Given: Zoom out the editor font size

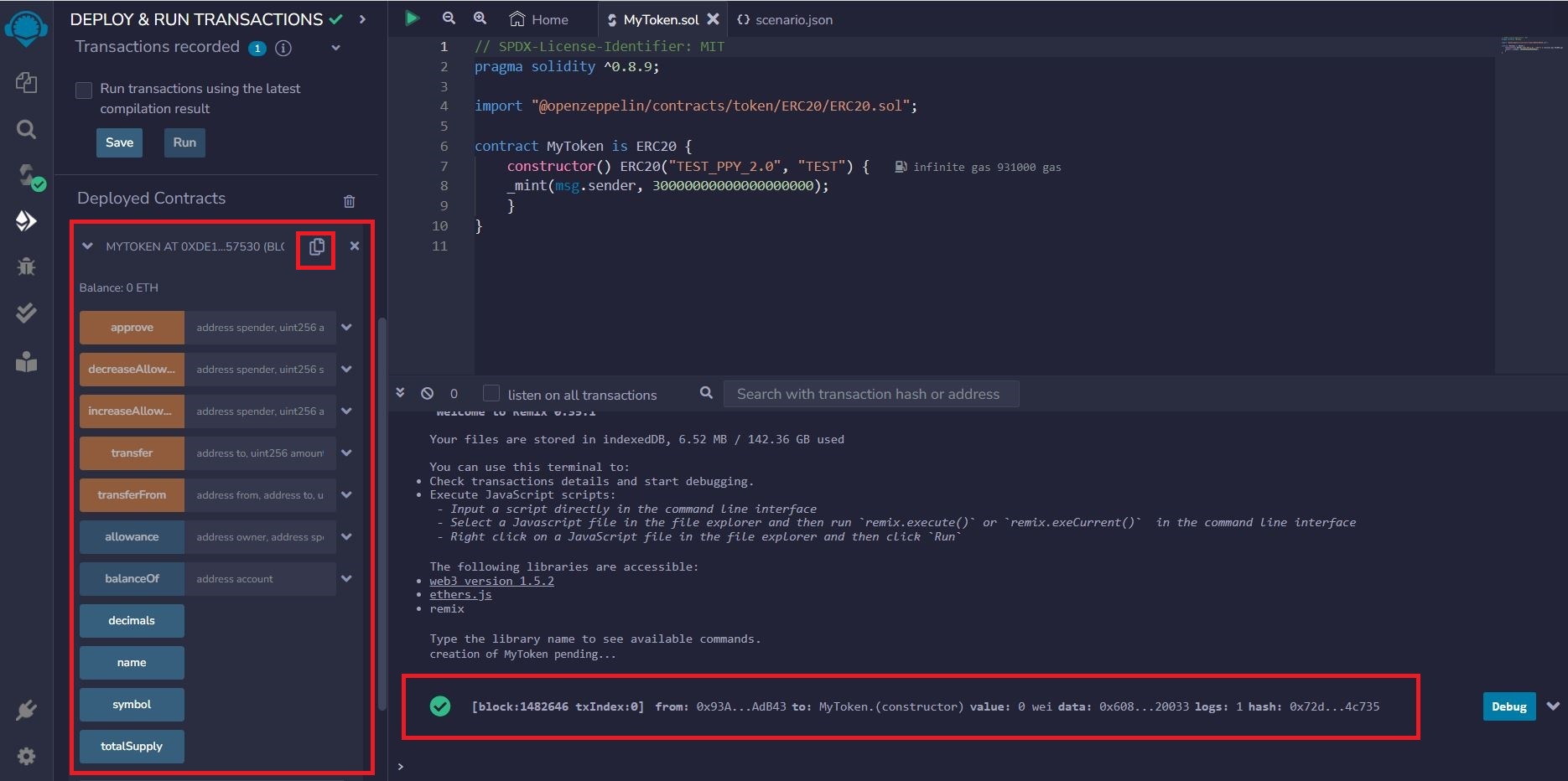Looking at the screenshot, I should [x=449, y=18].
